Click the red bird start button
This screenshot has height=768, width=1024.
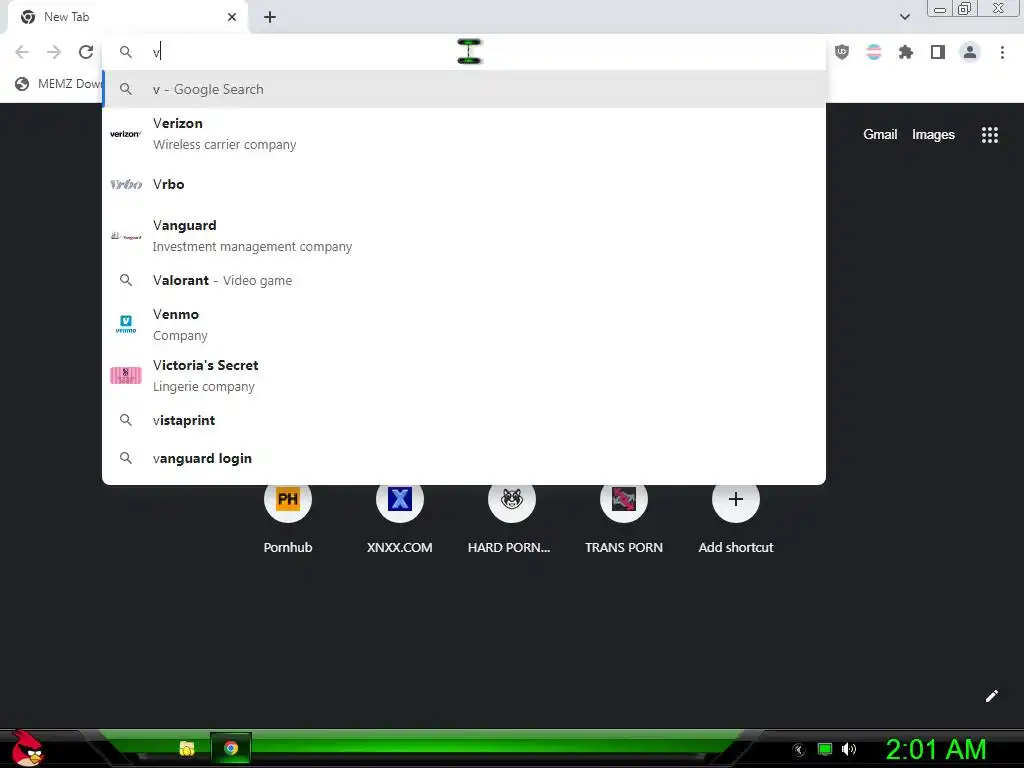point(27,748)
